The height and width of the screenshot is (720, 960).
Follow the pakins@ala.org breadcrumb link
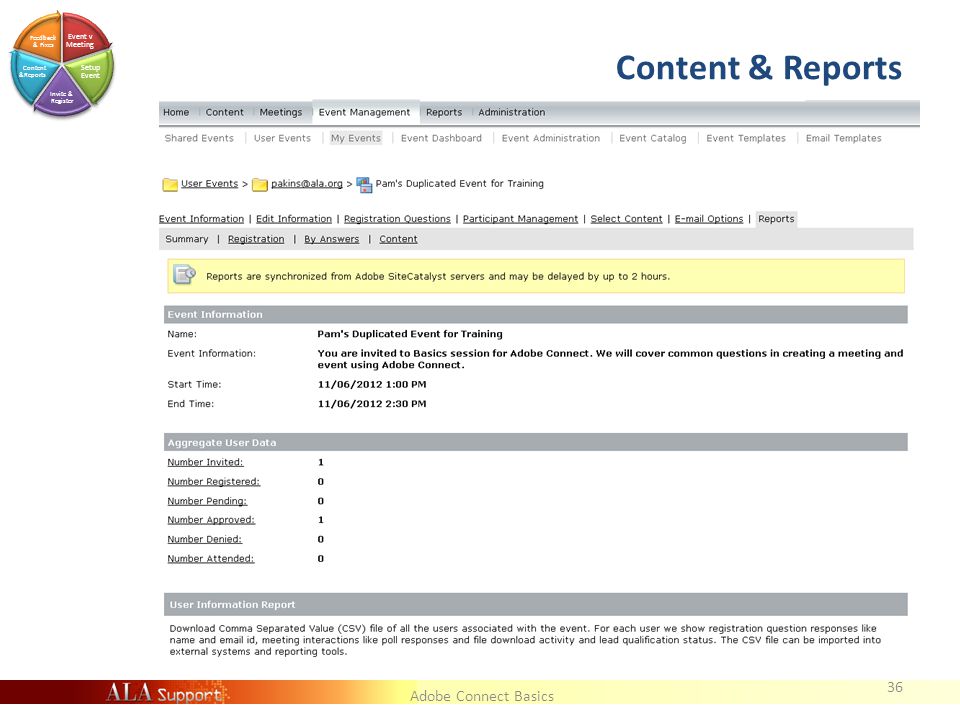[307, 184]
